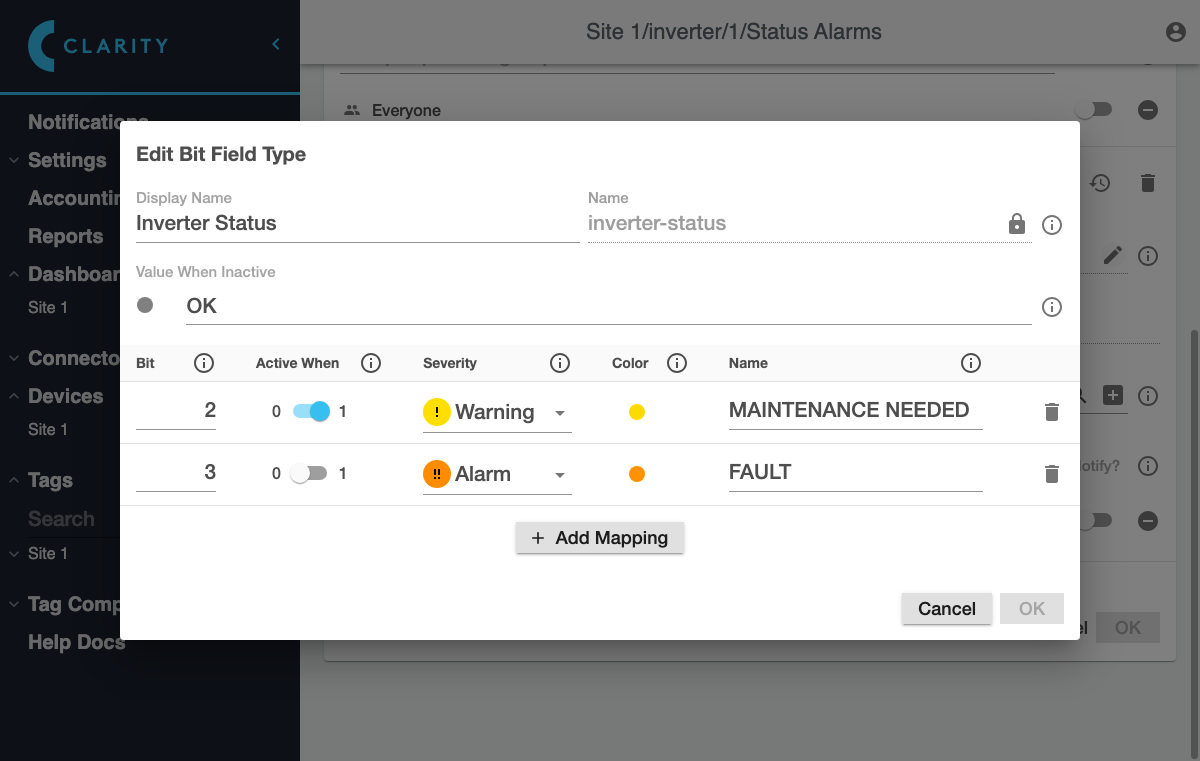The width and height of the screenshot is (1200, 761).
Task: Delete the FAULT mapping row
Action: click(1051, 474)
